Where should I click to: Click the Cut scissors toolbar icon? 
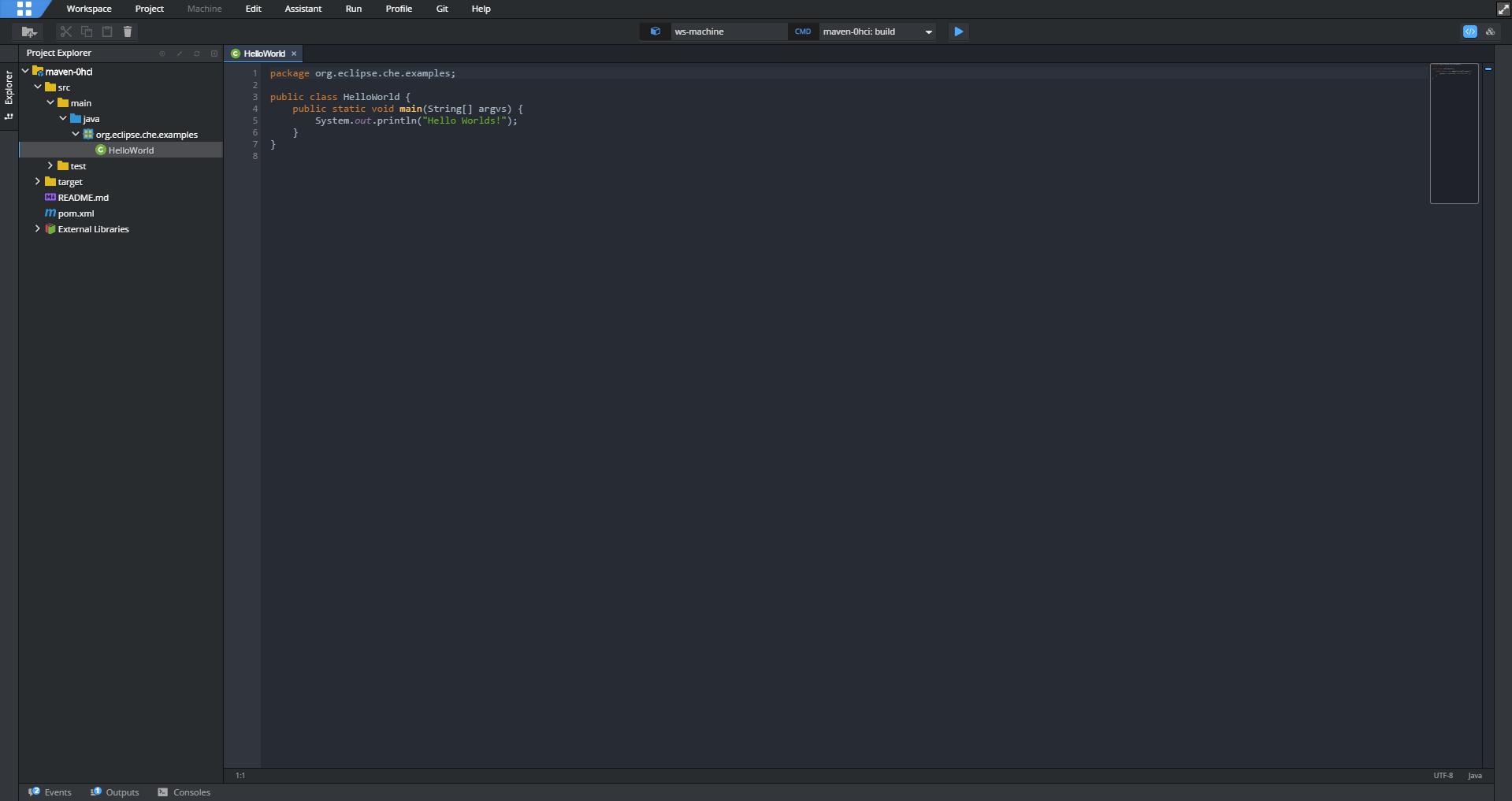pos(66,32)
